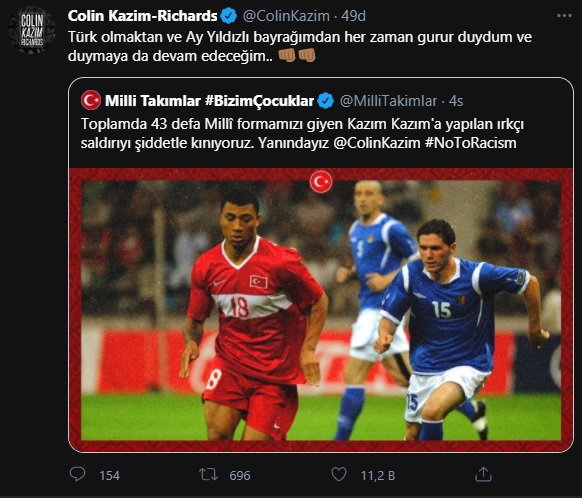This screenshot has height=498, width=582.
Task: Click Milli Takımlar blue verified badge
Action: [x=326, y=101]
